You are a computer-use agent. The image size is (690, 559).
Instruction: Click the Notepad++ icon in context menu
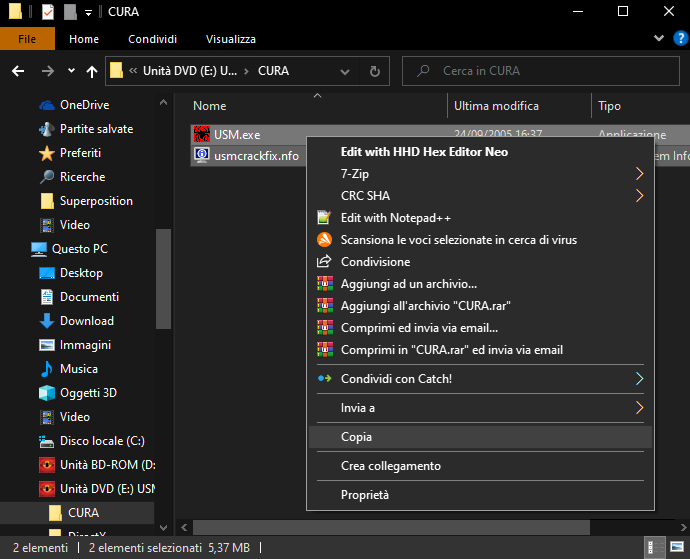click(x=324, y=217)
